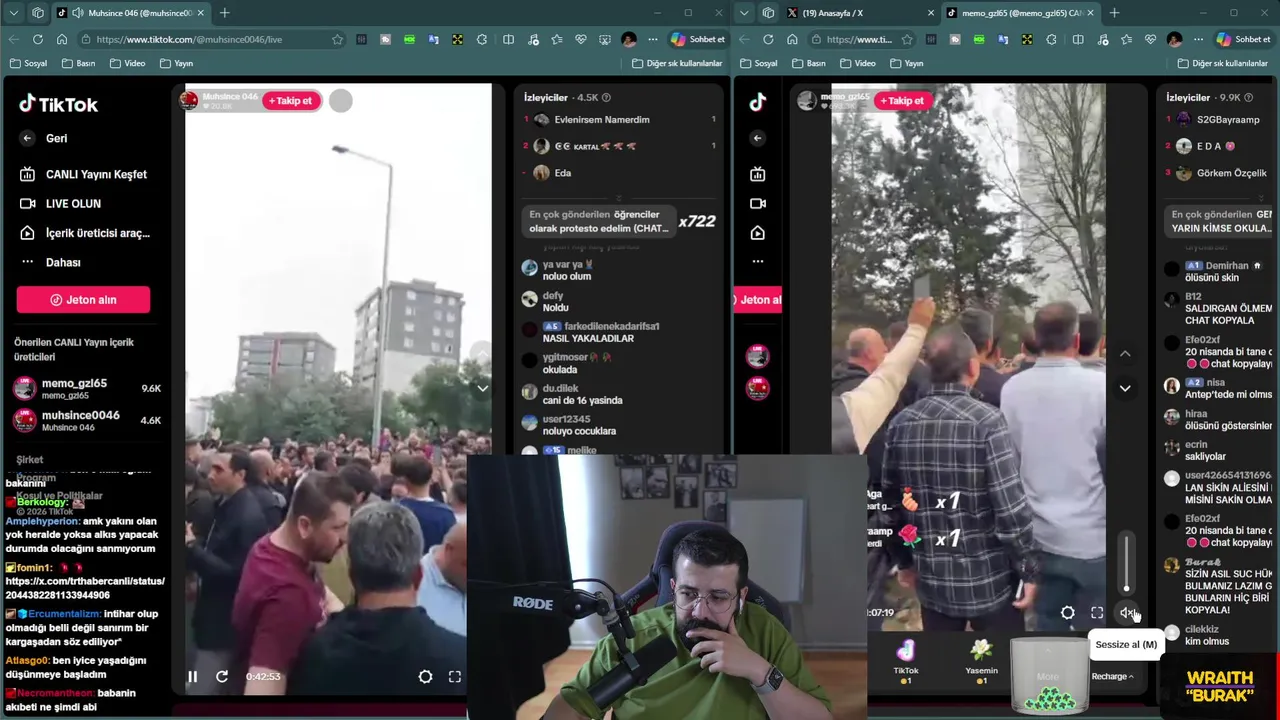Adjust the right stream volume slider
The image size is (1280, 720).
1127,563
